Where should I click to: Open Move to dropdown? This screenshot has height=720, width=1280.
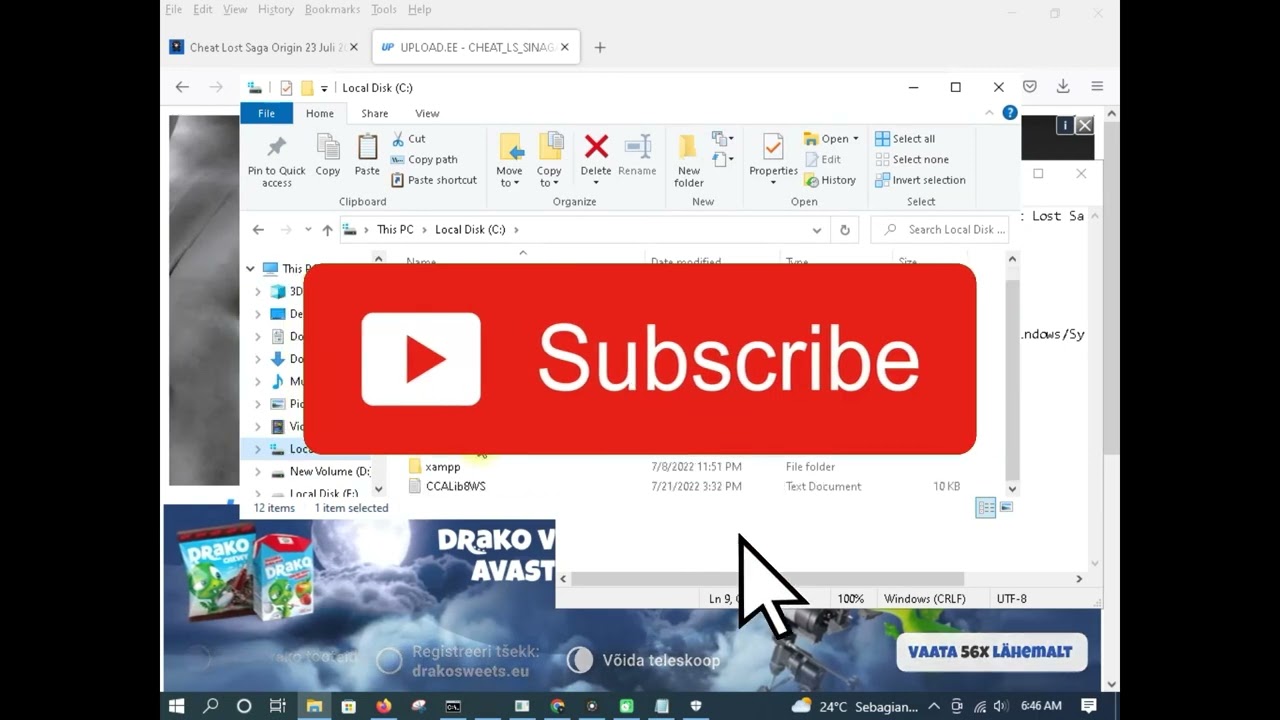click(509, 177)
